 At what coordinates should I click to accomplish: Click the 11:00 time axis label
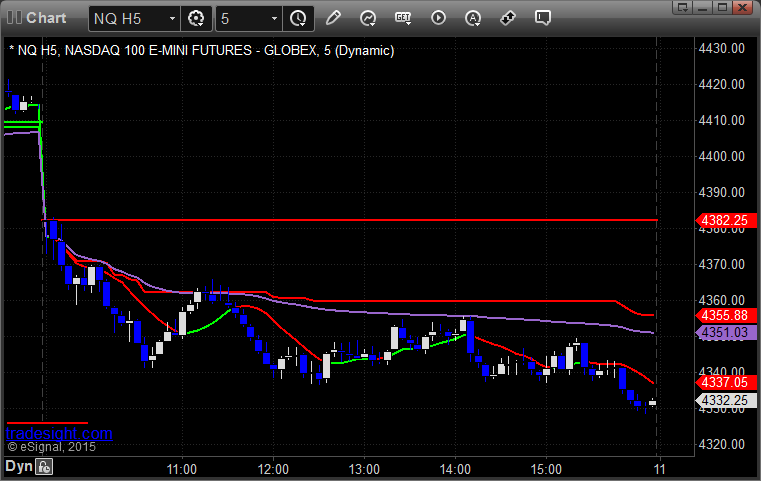coord(182,469)
